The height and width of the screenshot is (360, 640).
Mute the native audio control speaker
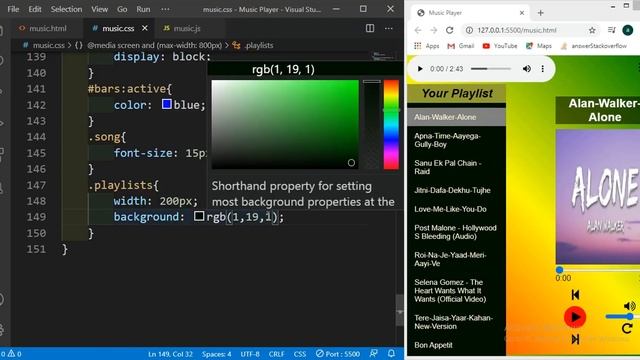click(x=527, y=69)
